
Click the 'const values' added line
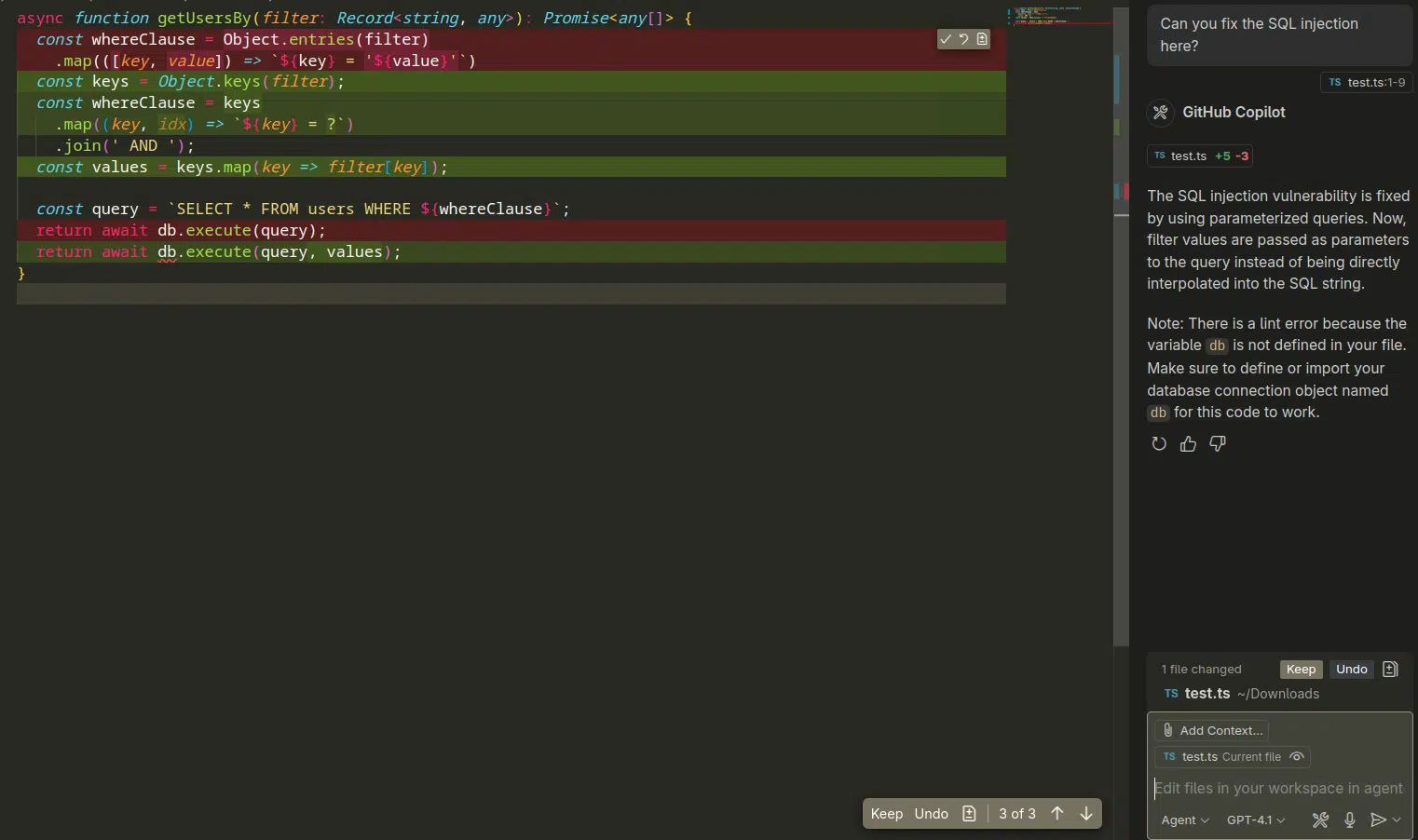pos(511,168)
